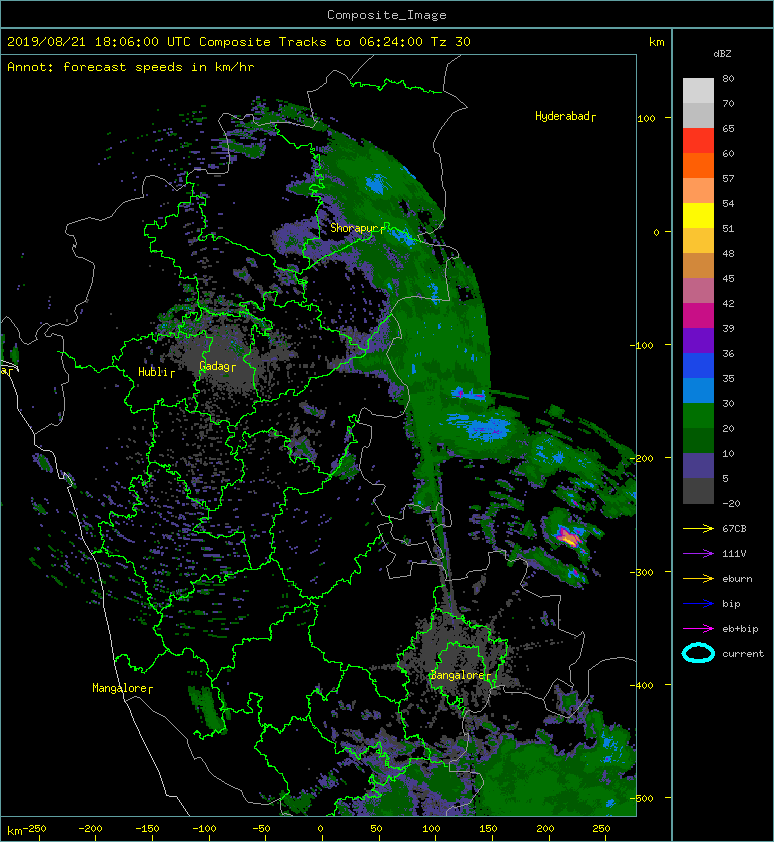Click the Shorapur city label

(357, 228)
